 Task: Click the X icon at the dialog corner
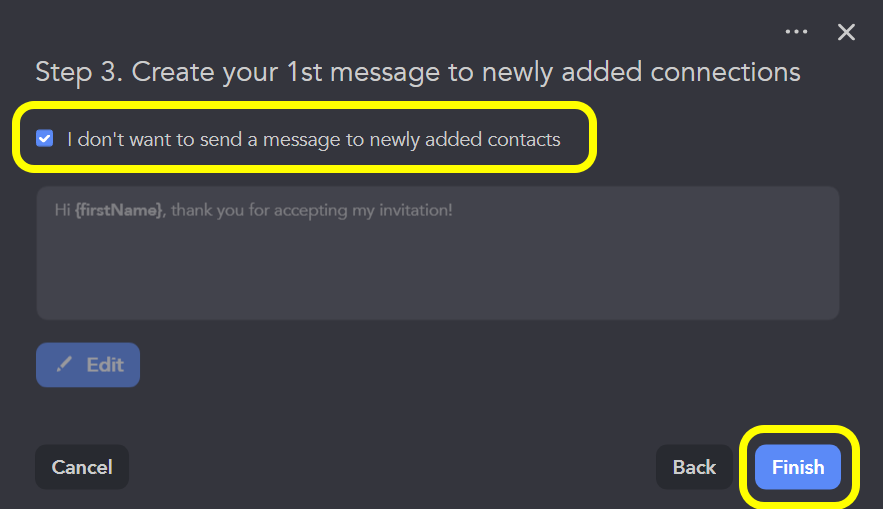pos(846,32)
